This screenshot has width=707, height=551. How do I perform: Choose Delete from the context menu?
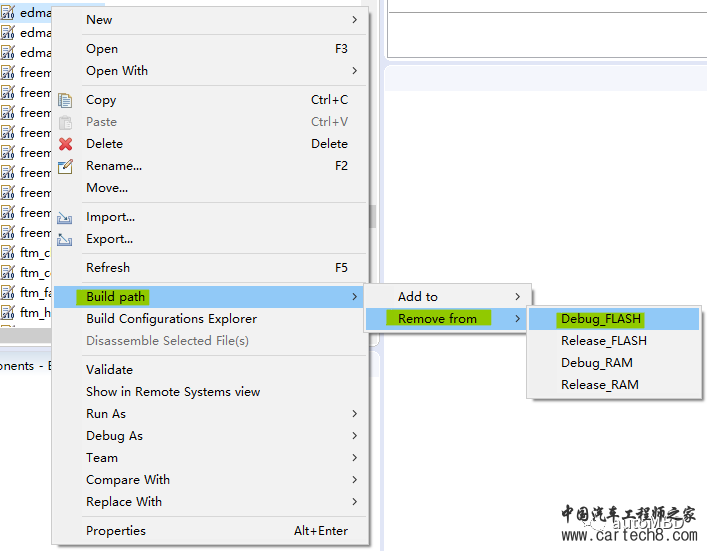pos(211,144)
